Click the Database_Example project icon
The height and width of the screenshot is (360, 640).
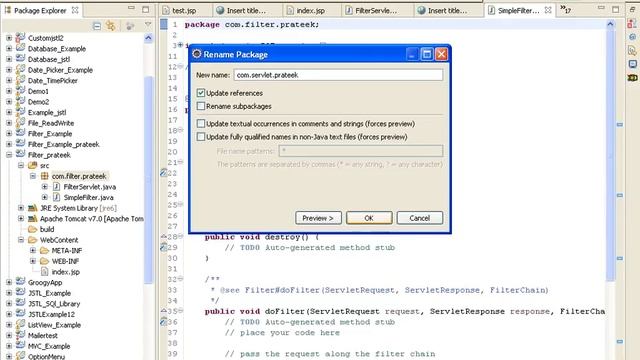pyautogui.click(x=20, y=48)
